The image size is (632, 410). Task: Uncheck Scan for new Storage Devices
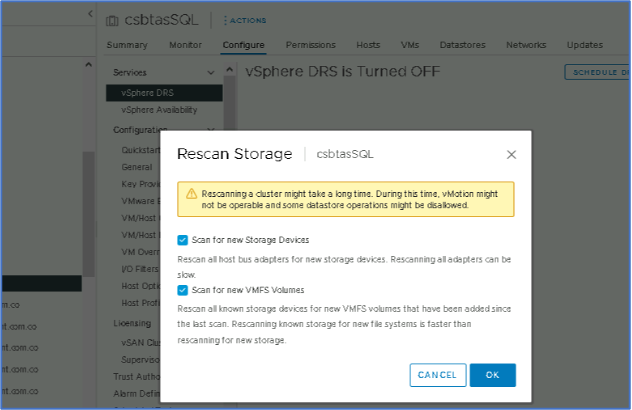(182, 240)
